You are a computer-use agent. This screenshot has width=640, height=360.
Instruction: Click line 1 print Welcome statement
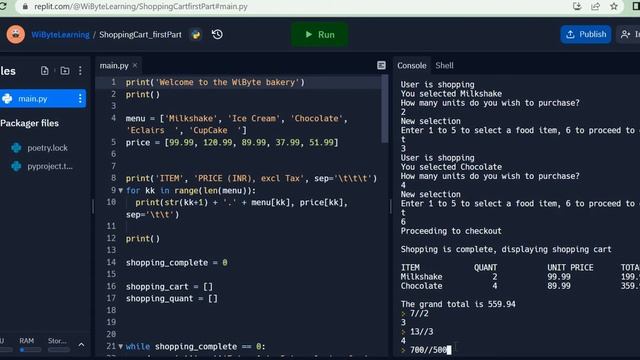pyautogui.click(x=215, y=82)
